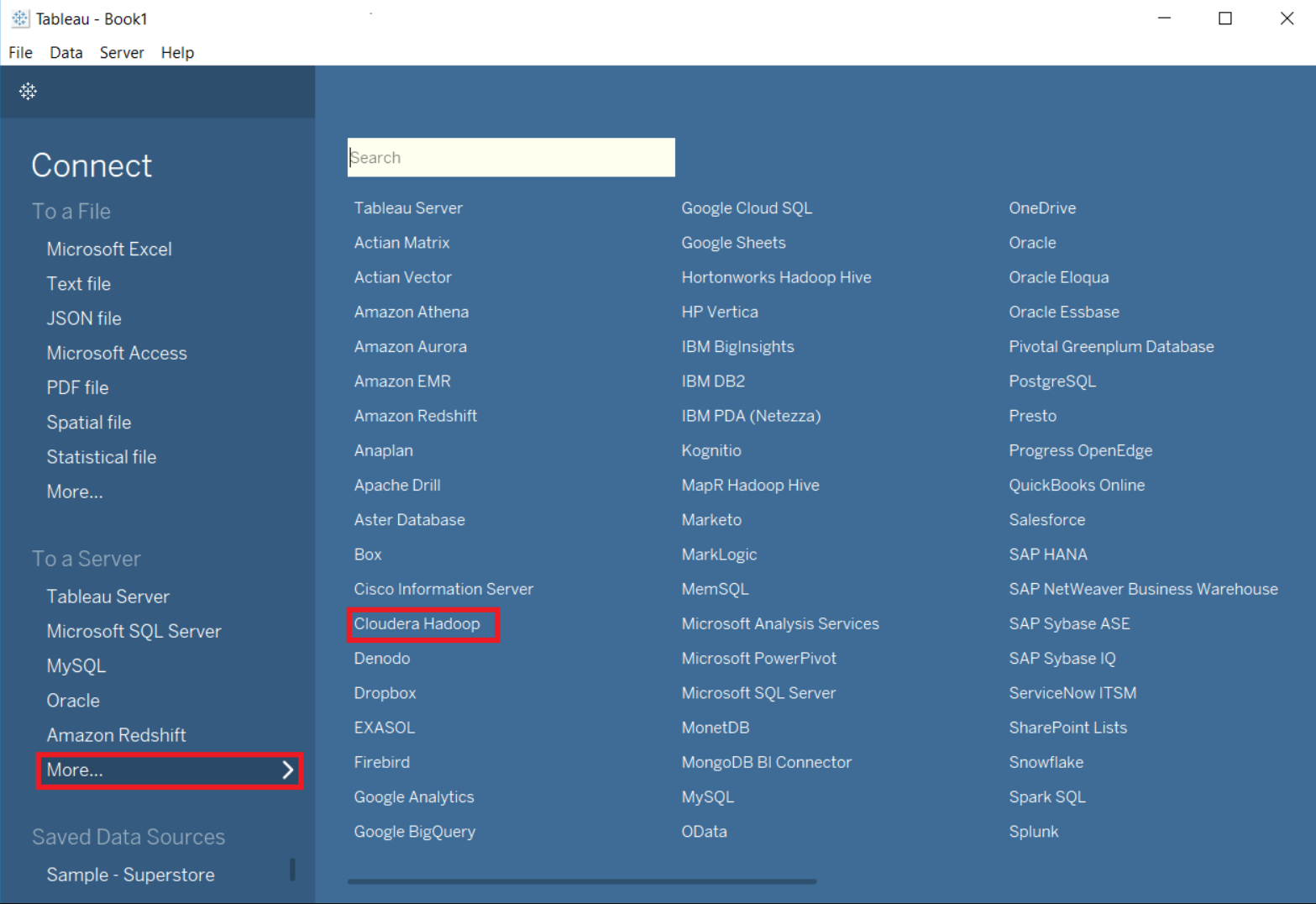Select Actian Matrix connector
This screenshot has height=904, width=1316.
(x=402, y=243)
